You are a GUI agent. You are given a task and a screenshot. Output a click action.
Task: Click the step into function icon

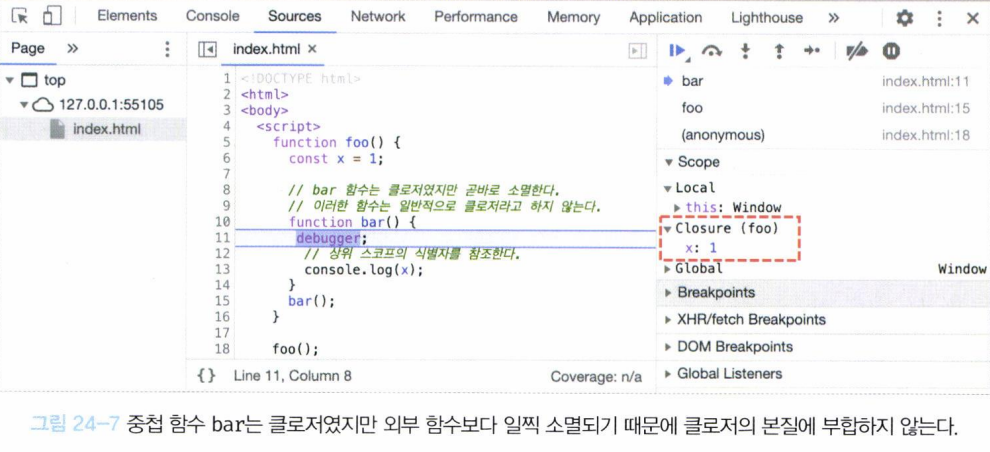point(745,50)
